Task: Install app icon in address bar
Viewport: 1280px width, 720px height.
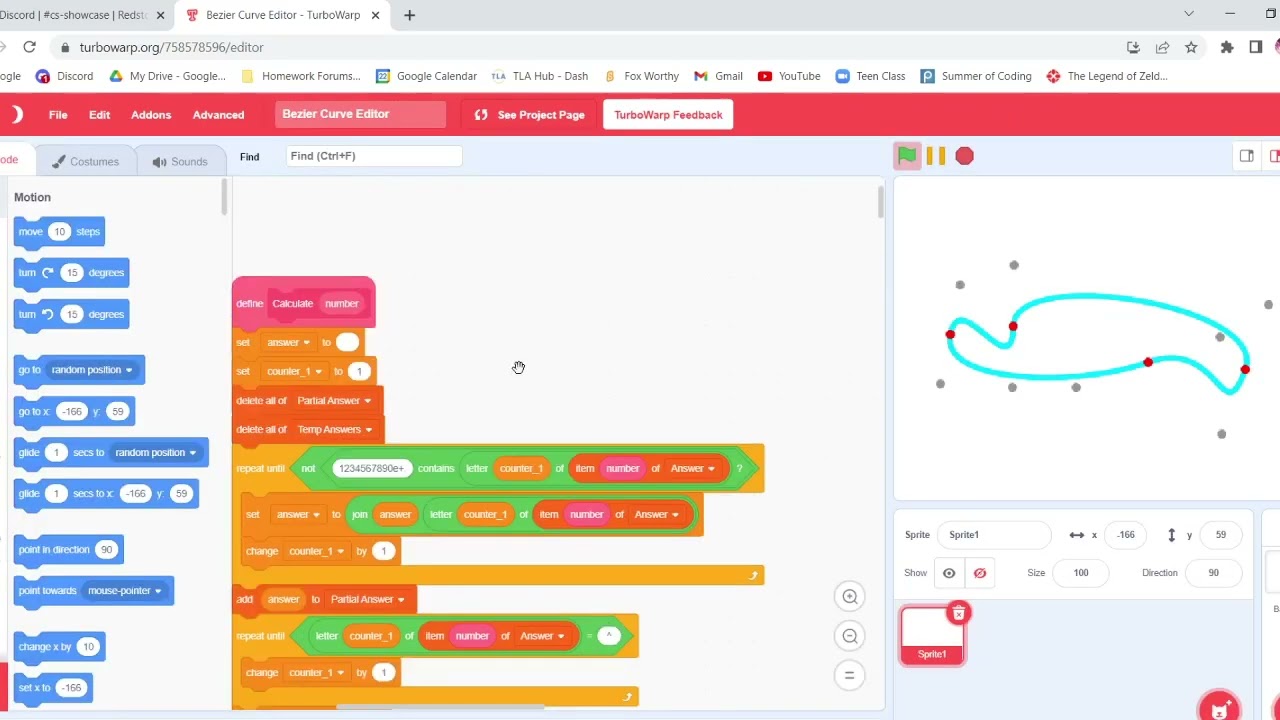Action: [1133, 47]
